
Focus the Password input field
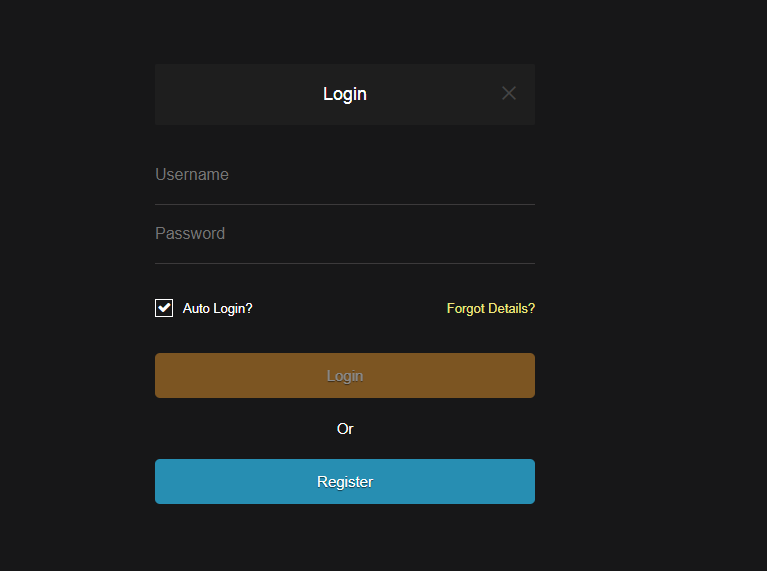344,234
